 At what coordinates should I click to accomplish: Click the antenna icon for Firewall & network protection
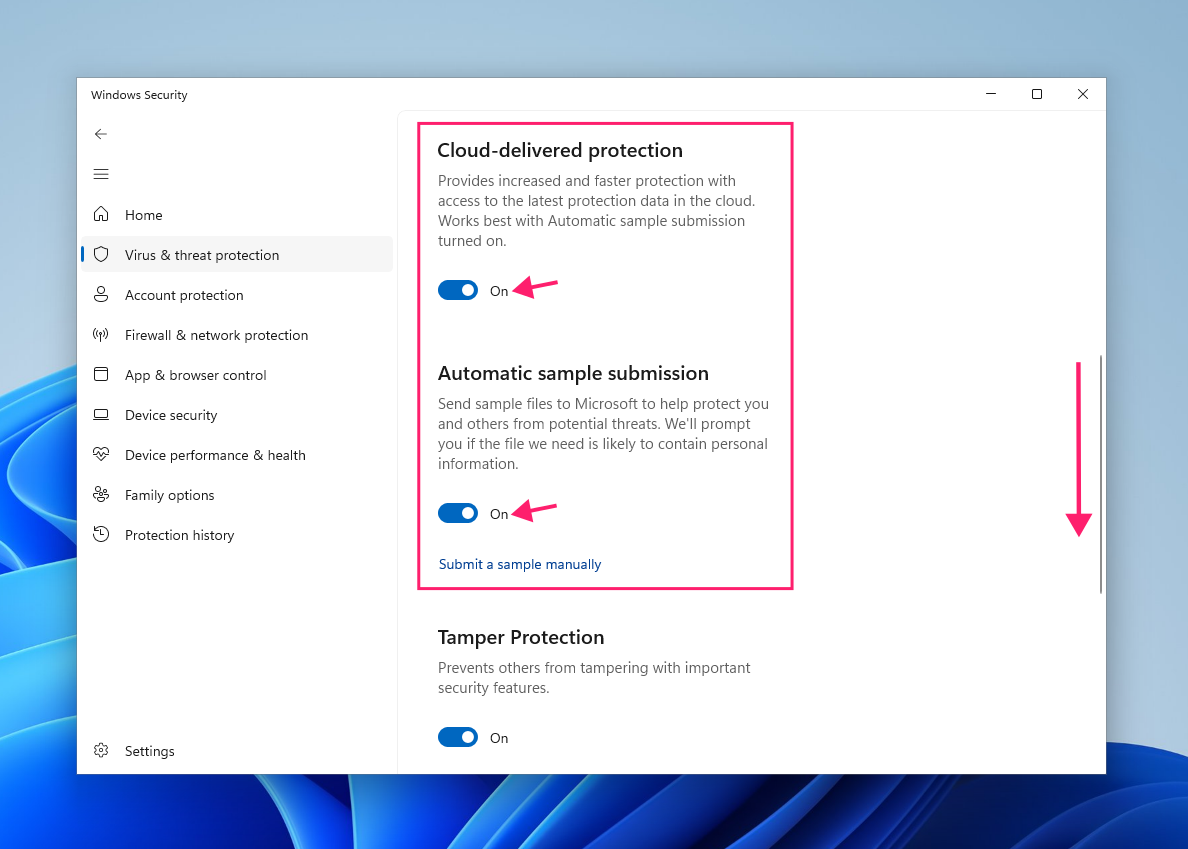click(x=101, y=335)
